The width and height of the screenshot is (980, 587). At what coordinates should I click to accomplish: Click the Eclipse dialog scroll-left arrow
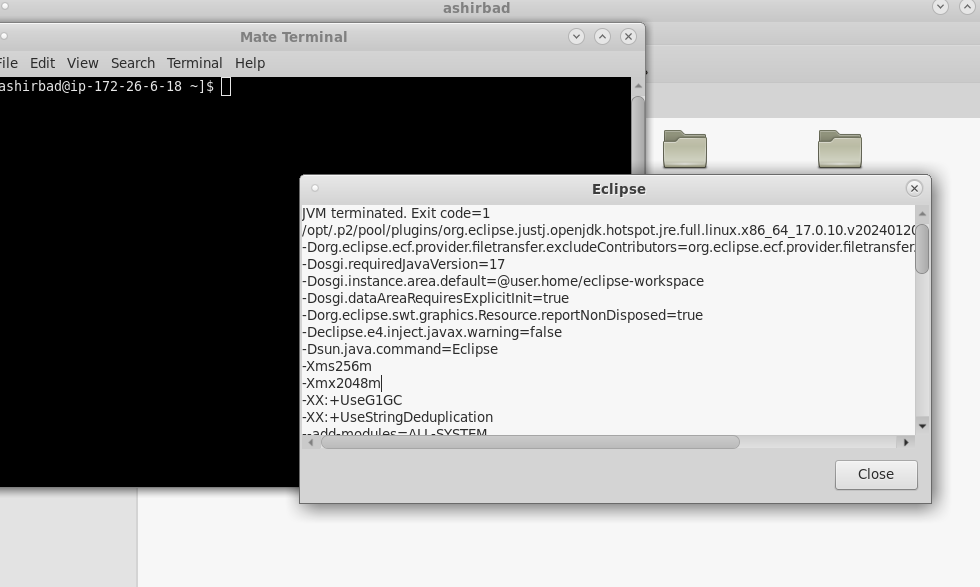pos(311,442)
